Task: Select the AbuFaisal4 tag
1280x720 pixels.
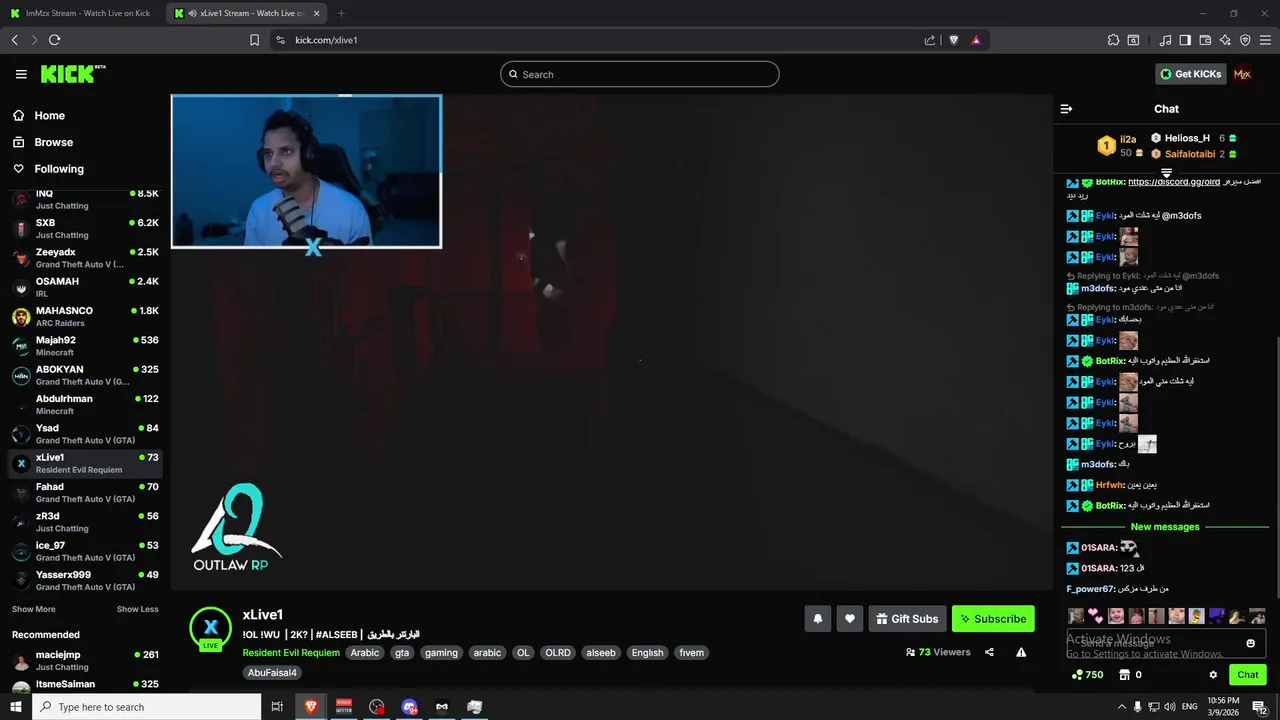Action: (x=272, y=673)
